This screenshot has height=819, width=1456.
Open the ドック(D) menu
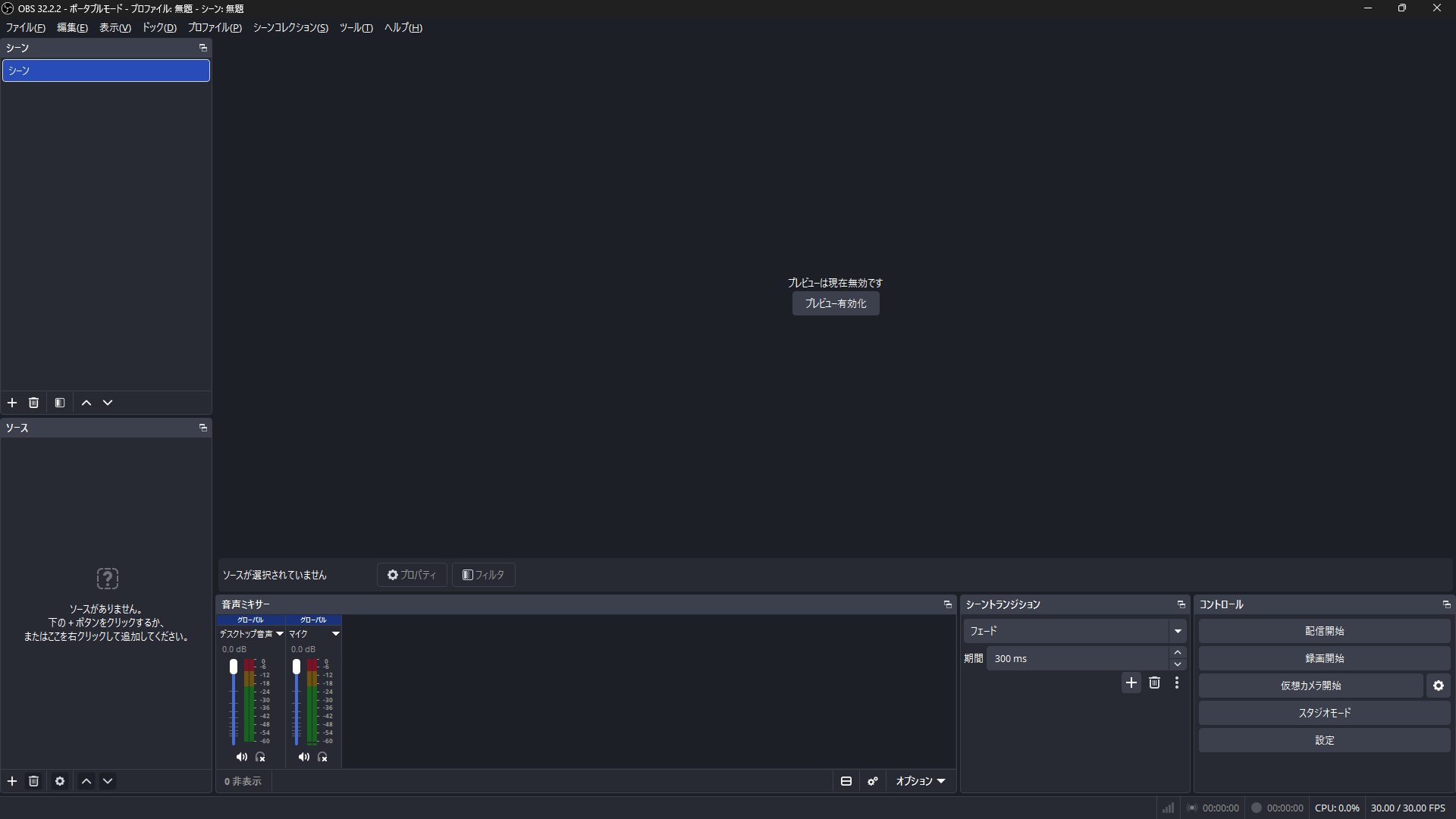[x=159, y=27]
